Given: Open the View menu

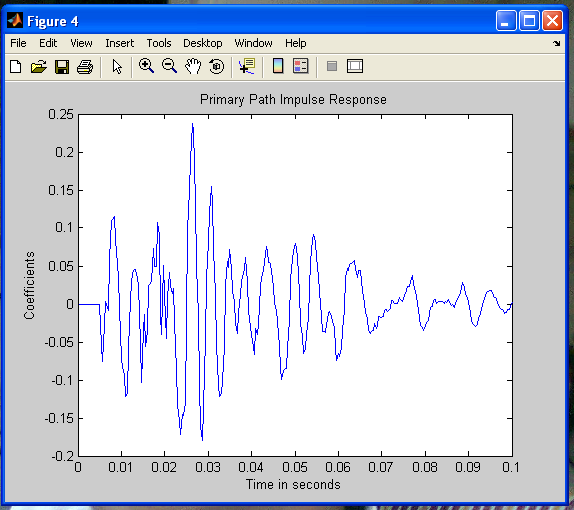Looking at the screenshot, I should pos(81,43).
